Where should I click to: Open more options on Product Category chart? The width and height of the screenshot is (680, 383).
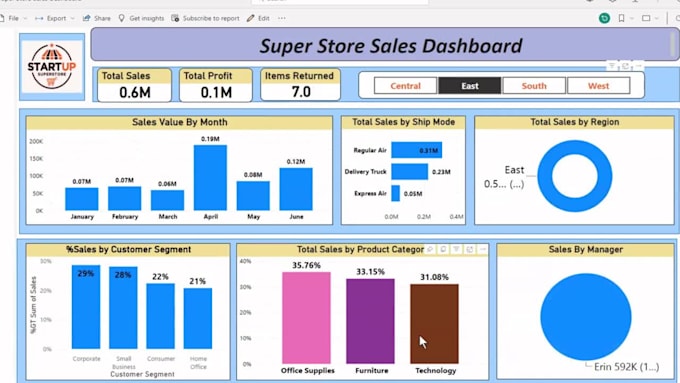pos(483,249)
